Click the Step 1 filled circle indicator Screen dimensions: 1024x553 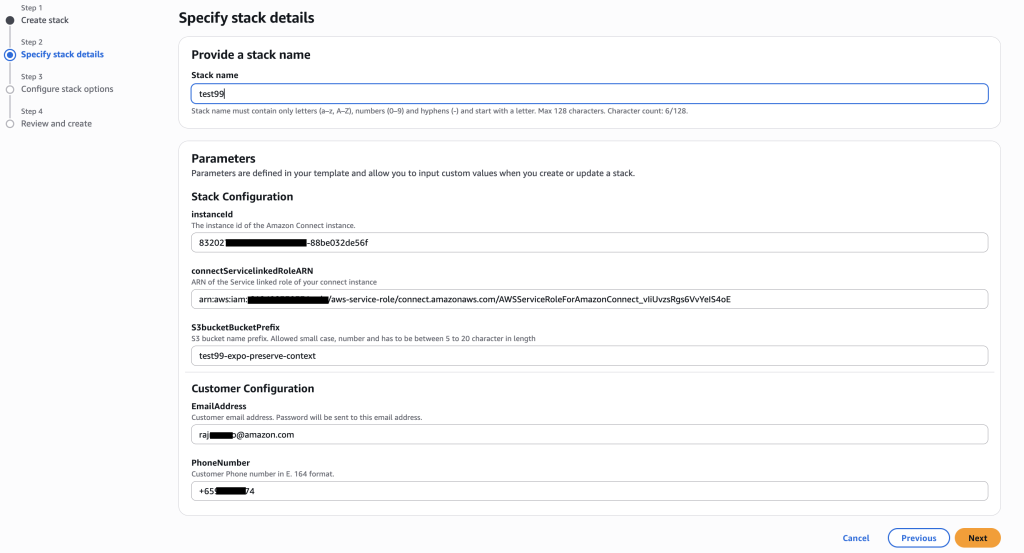tap(10, 20)
